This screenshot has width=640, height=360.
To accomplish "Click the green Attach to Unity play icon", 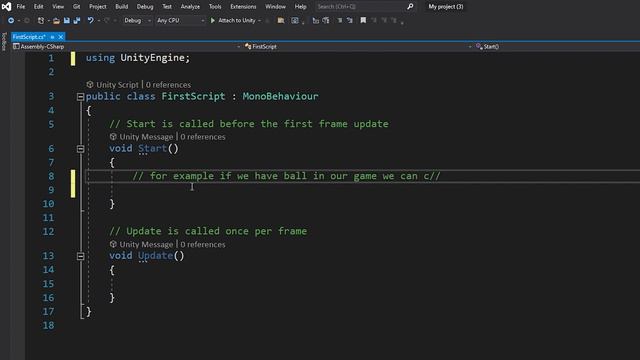I will pos(213,20).
